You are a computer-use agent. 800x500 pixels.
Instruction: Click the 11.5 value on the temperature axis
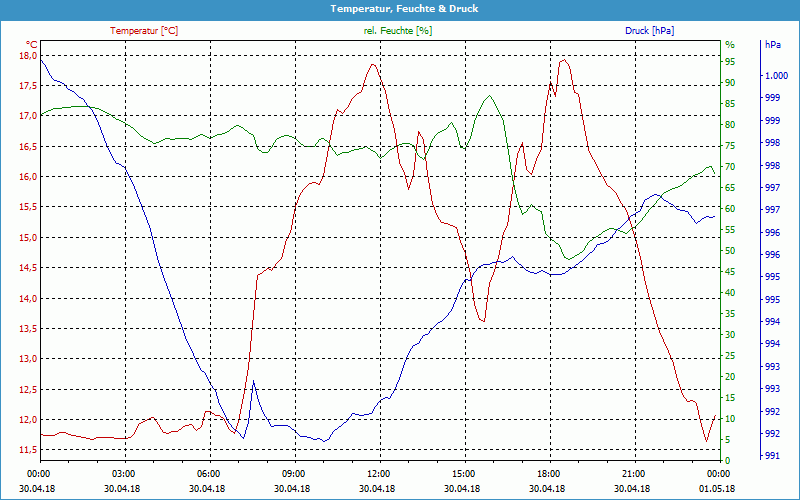coord(27,450)
